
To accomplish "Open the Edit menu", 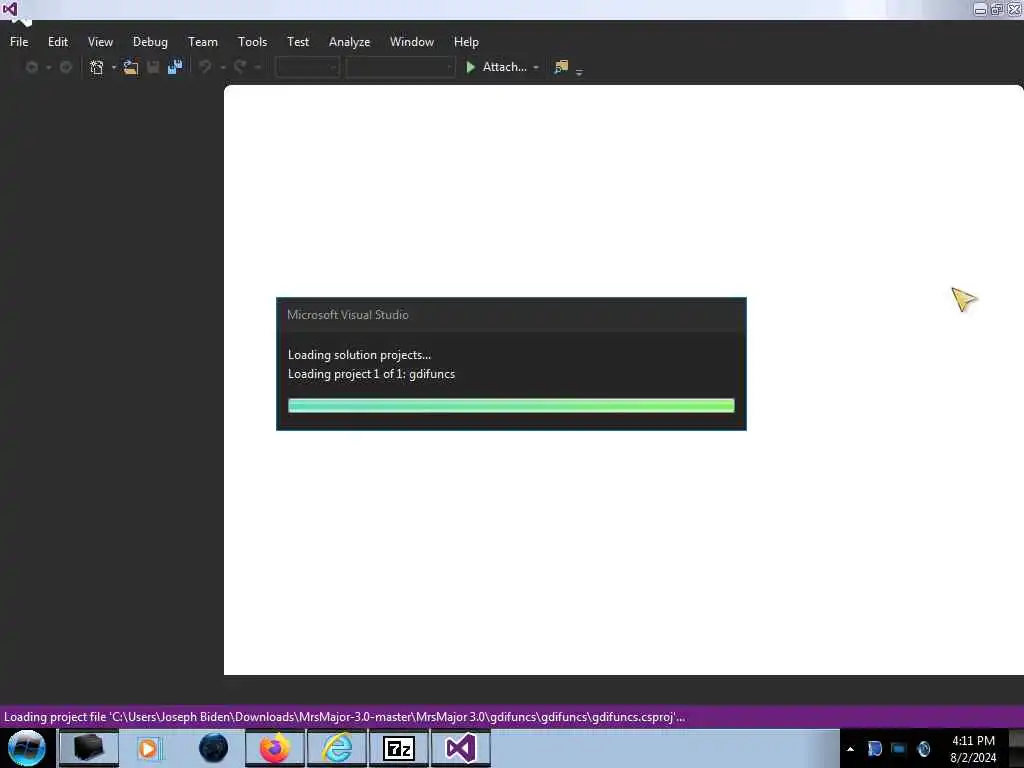I will [x=57, y=42].
